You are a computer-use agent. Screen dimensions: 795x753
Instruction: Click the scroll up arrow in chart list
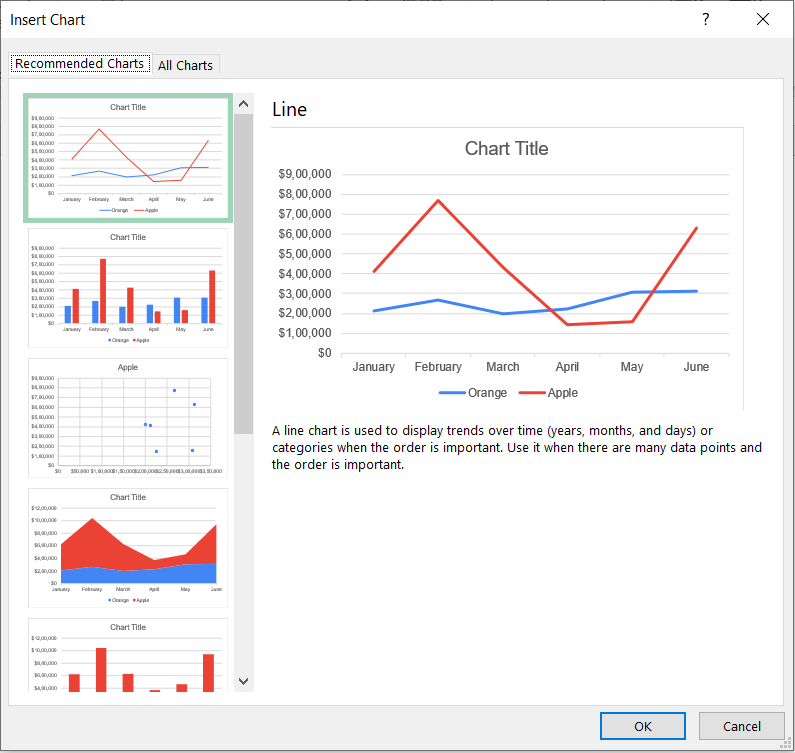(243, 104)
